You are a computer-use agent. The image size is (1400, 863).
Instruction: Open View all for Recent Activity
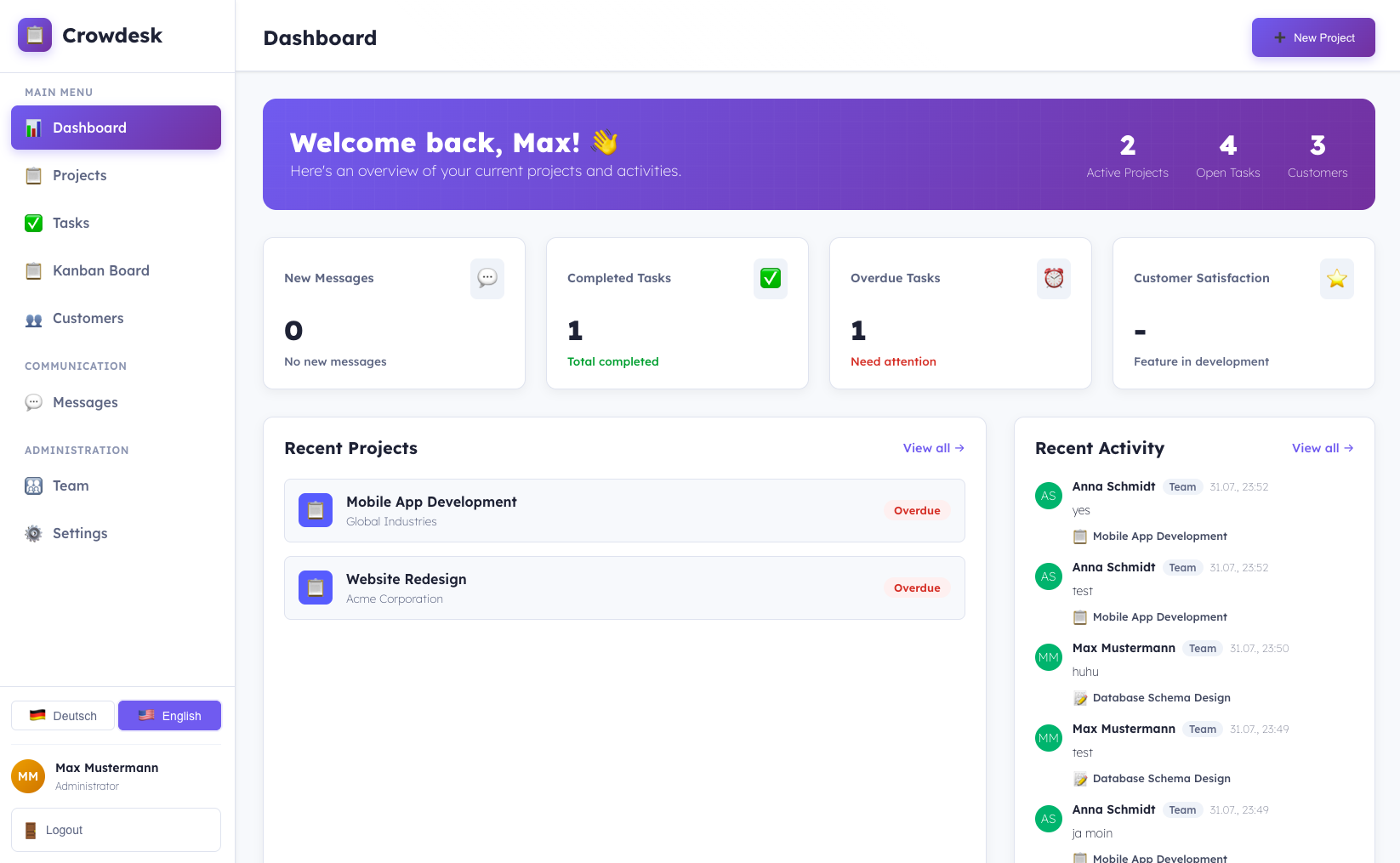point(1321,448)
